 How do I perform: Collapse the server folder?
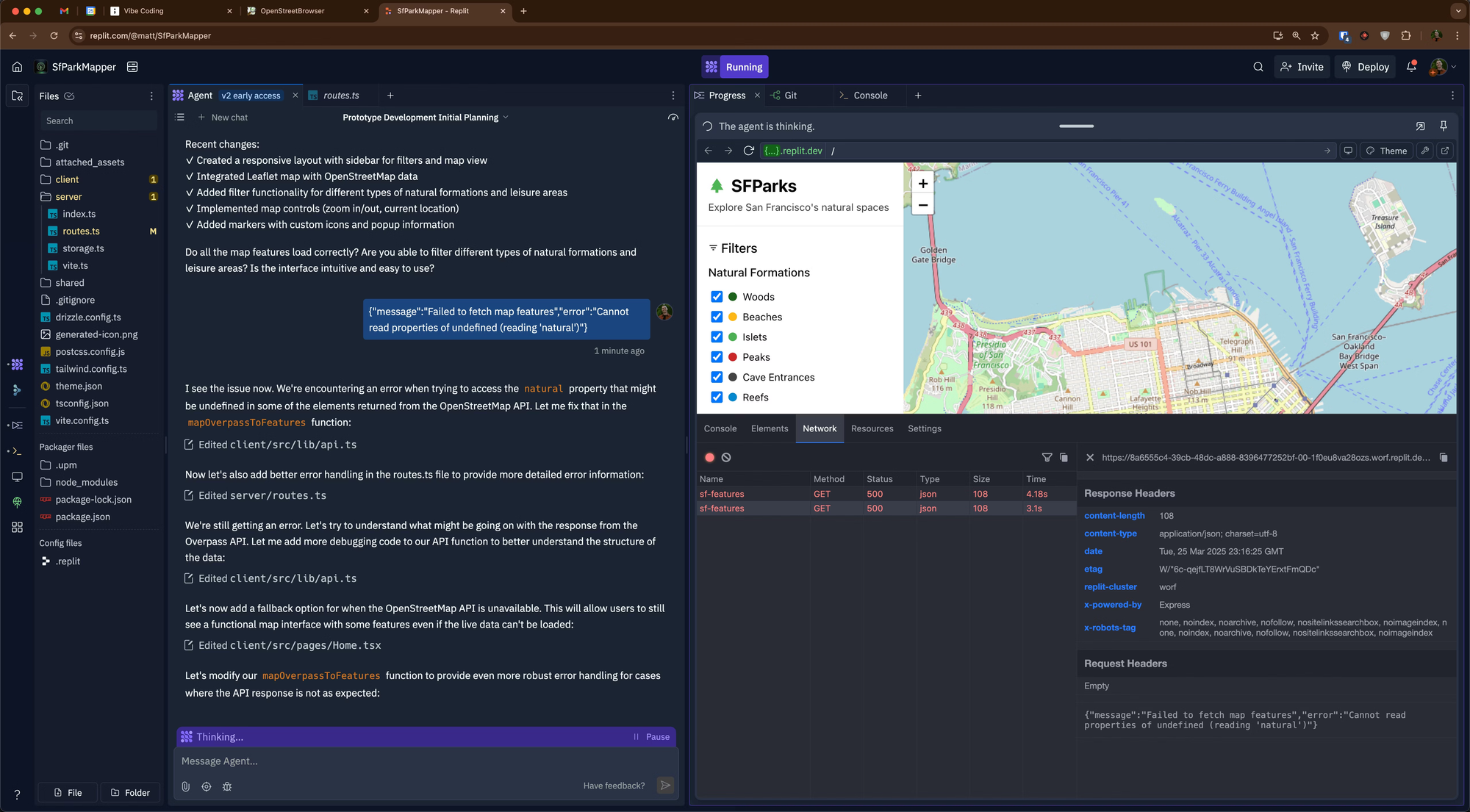pyautogui.click(x=98, y=197)
